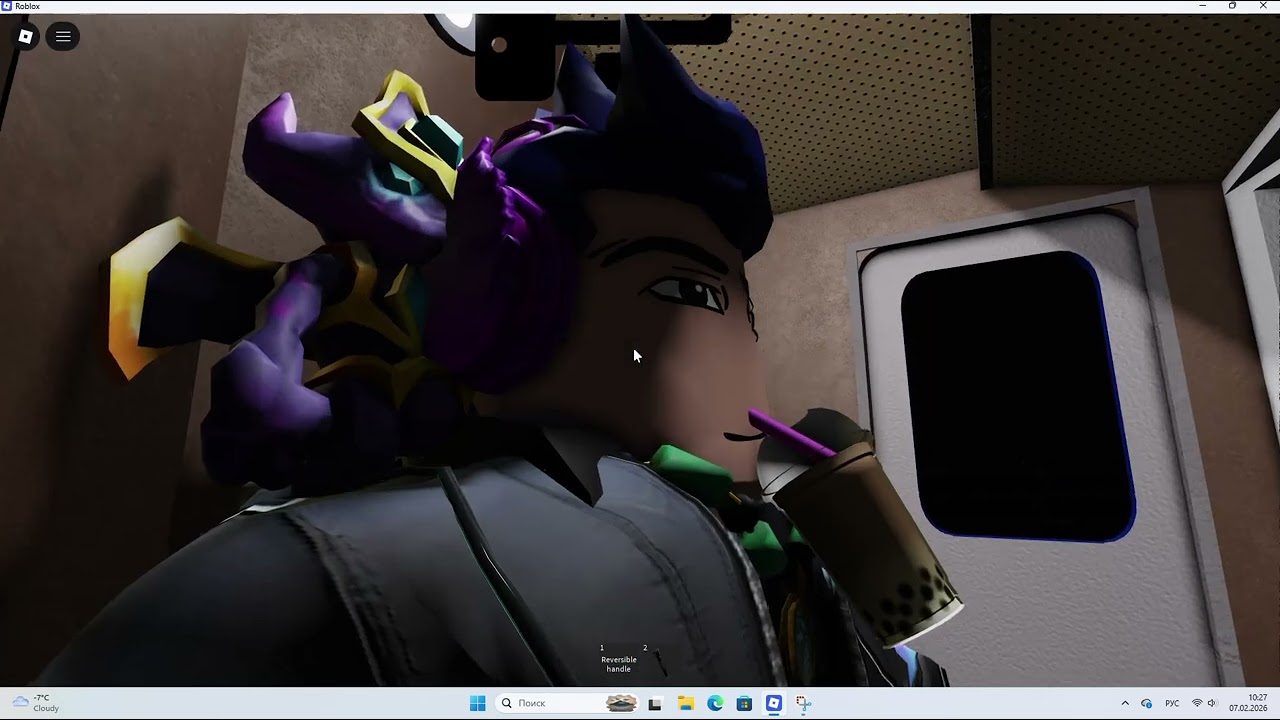The height and width of the screenshot is (720, 1280).
Task: Open File Explorer from the taskbar
Action: 685,703
